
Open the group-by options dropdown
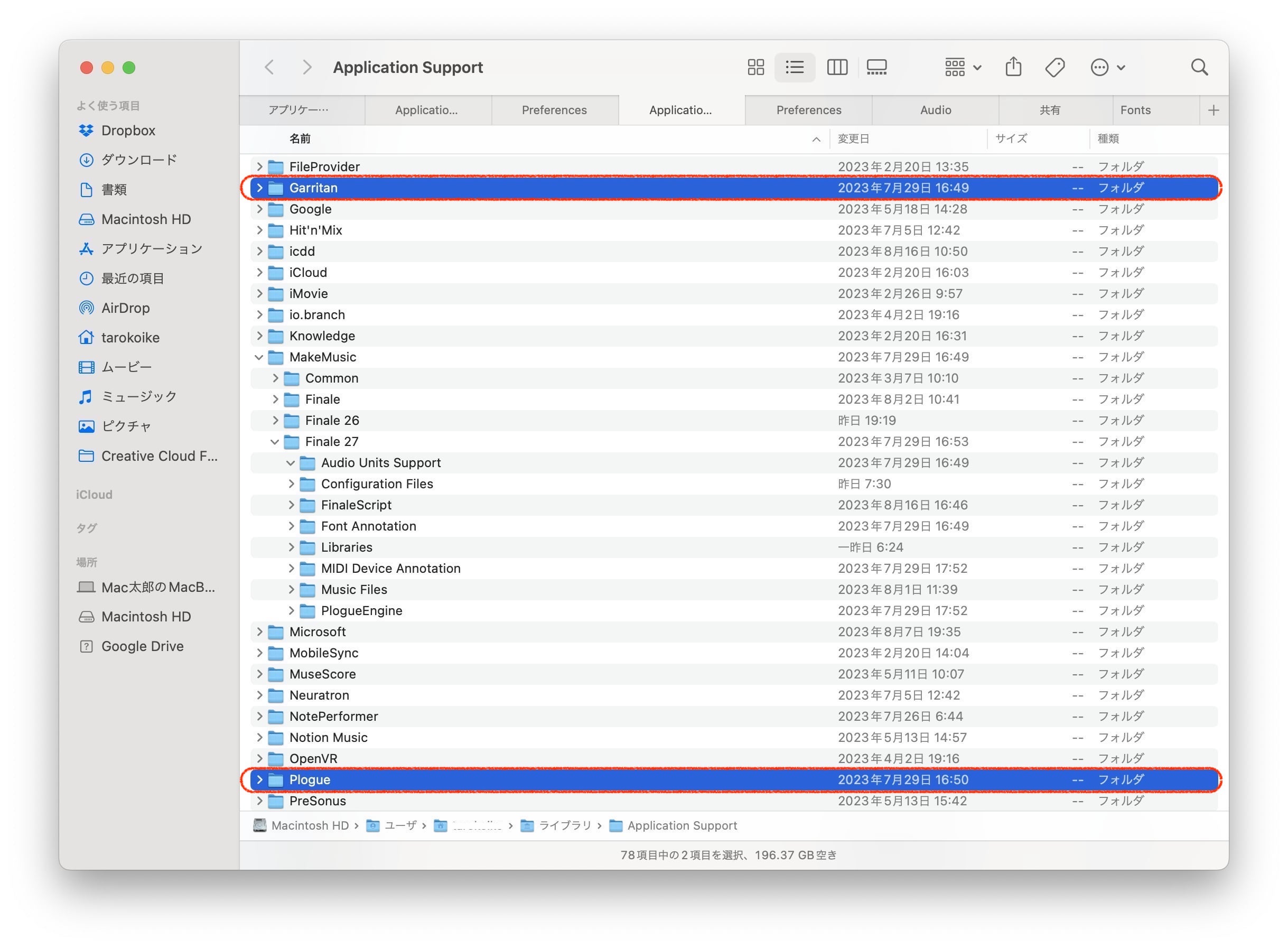coord(962,67)
